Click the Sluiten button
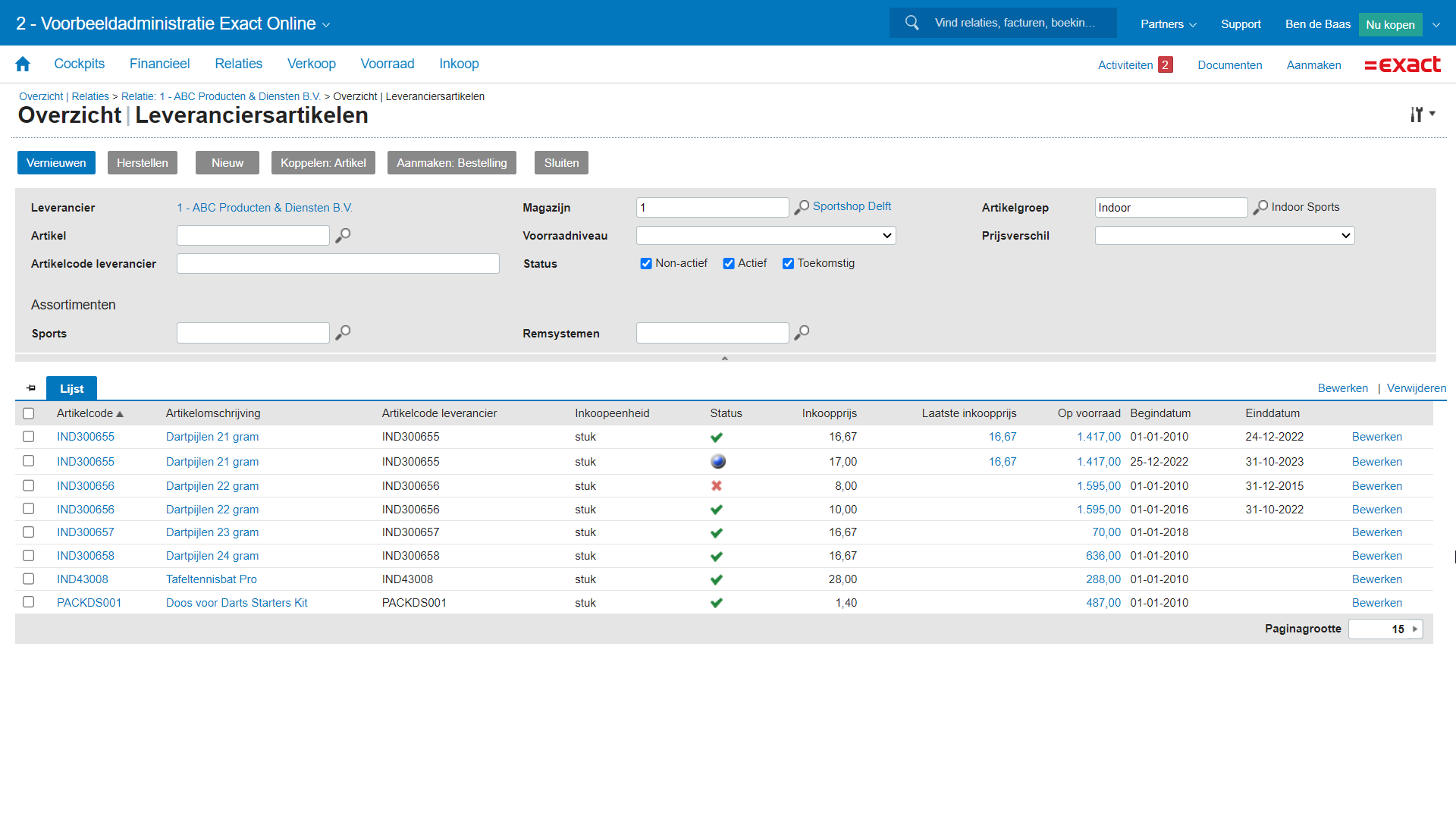The image size is (1456, 819). point(561,163)
